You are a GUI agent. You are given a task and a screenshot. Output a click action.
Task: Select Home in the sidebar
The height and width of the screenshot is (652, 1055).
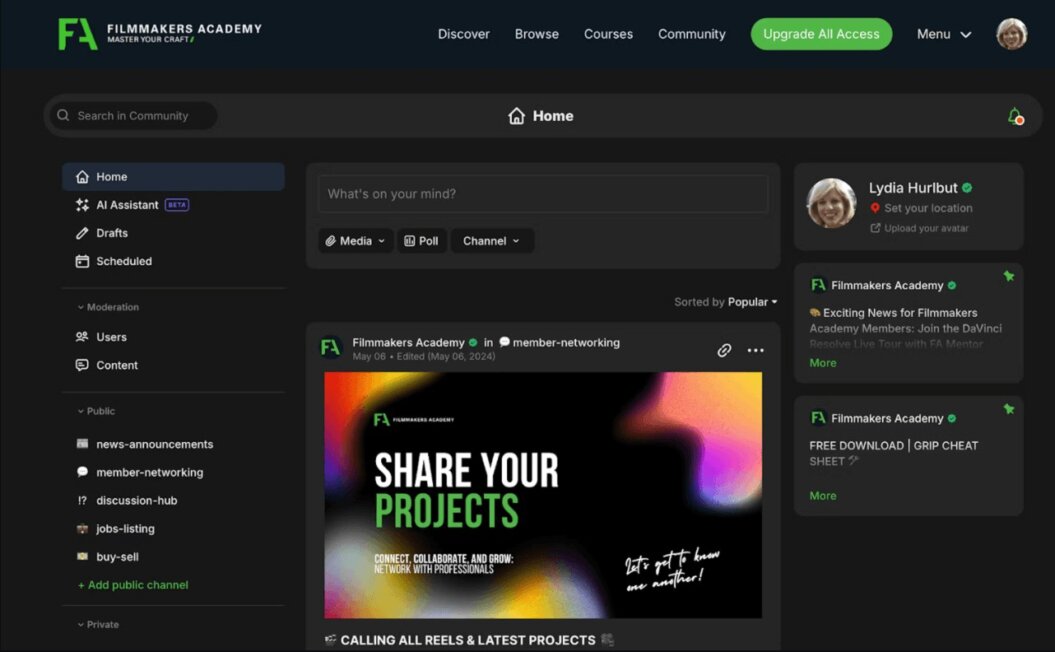point(173,177)
